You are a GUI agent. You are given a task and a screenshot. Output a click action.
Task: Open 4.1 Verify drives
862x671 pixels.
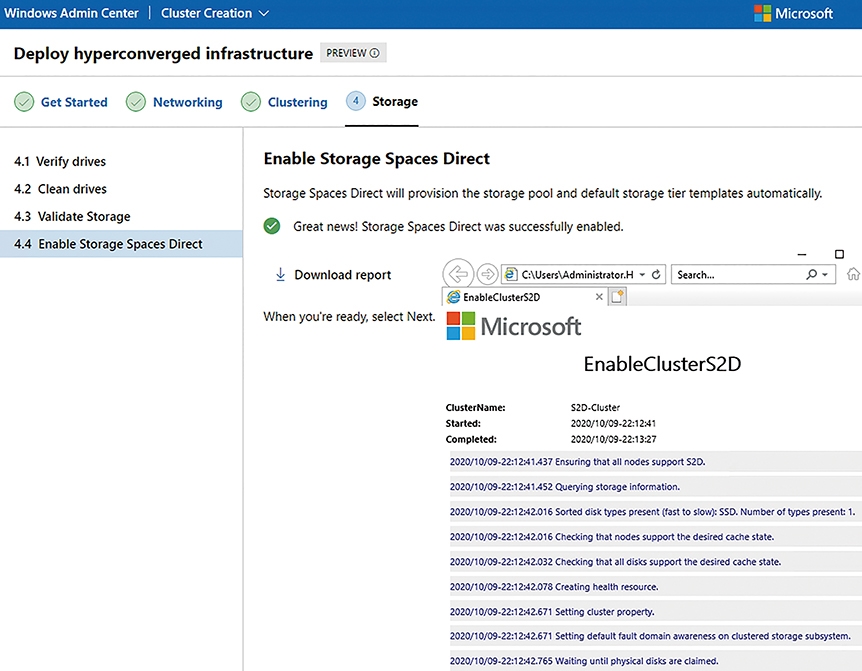tap(121, 162)
